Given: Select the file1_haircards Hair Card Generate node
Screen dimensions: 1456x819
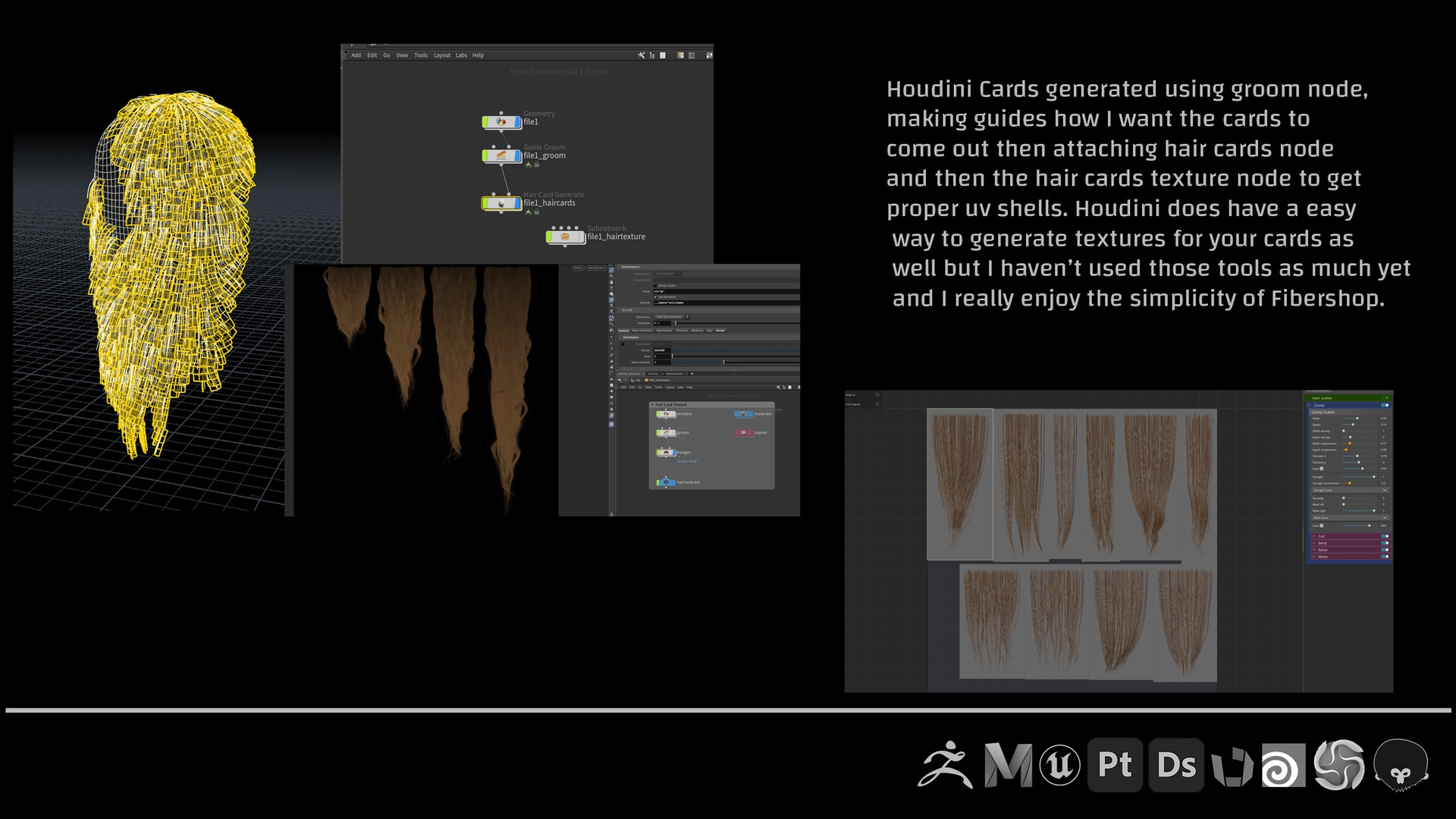Looking at the screenshot, I should [x=501, y=203].
